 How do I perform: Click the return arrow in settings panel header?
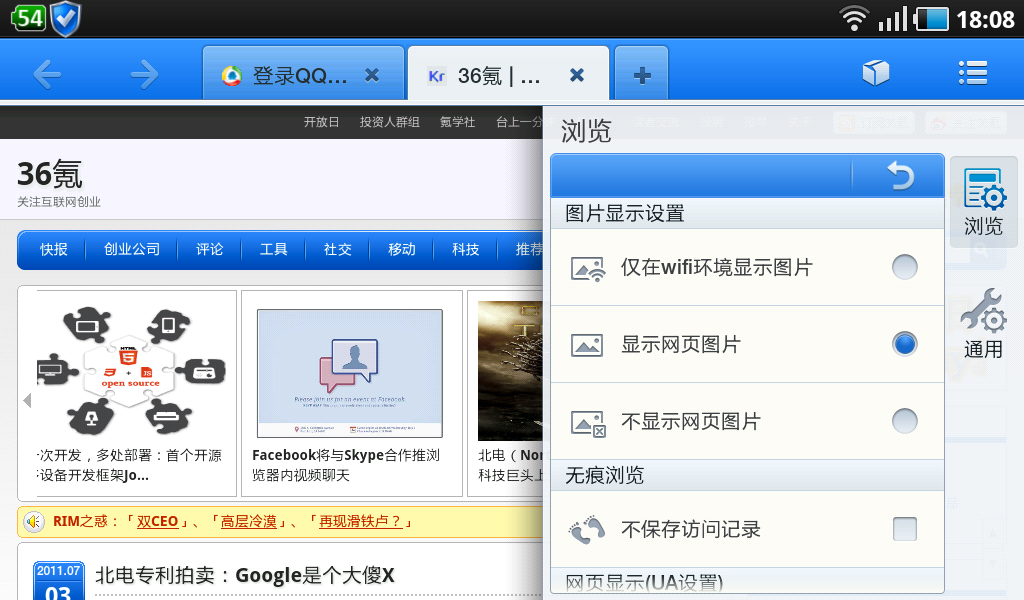click(x=900, y=176)
